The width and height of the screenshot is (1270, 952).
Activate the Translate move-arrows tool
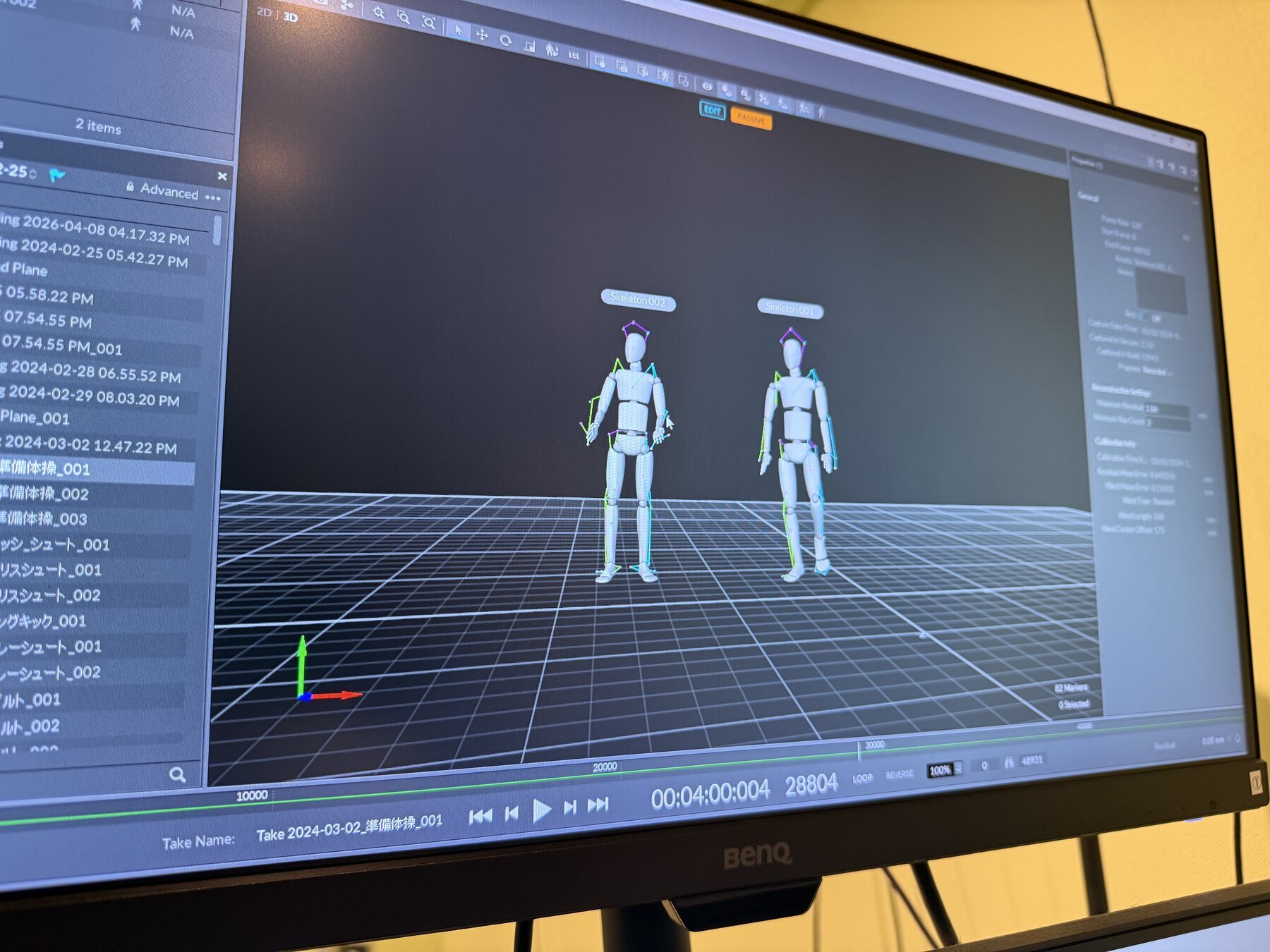coord(482,35)
